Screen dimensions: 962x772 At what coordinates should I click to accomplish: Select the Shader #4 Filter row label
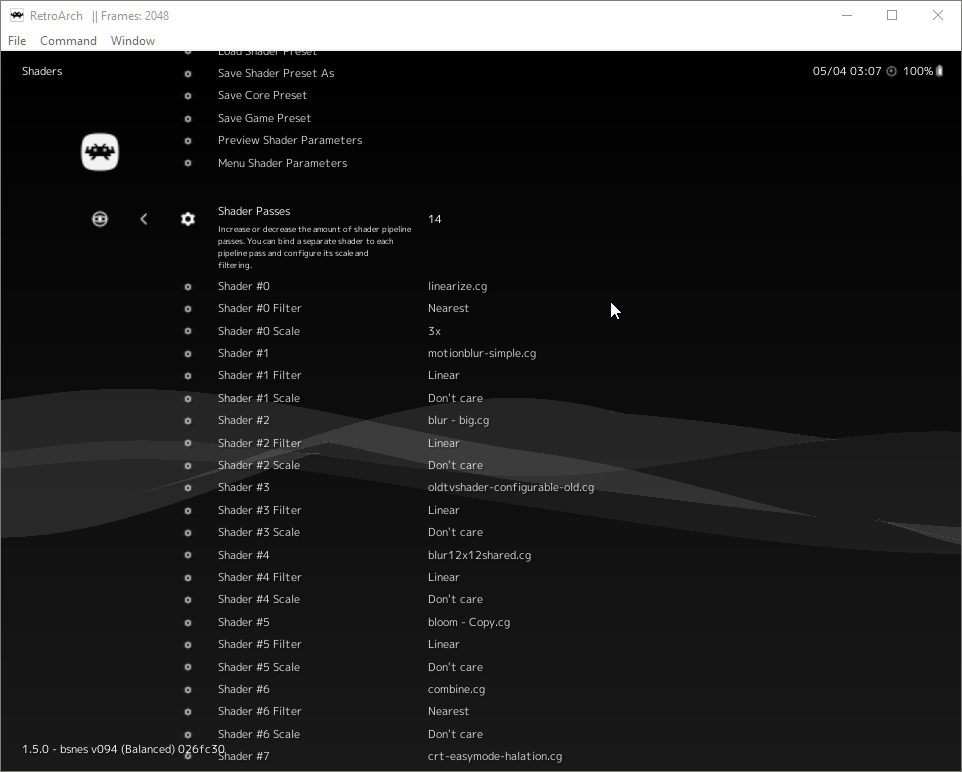point(260,577)
